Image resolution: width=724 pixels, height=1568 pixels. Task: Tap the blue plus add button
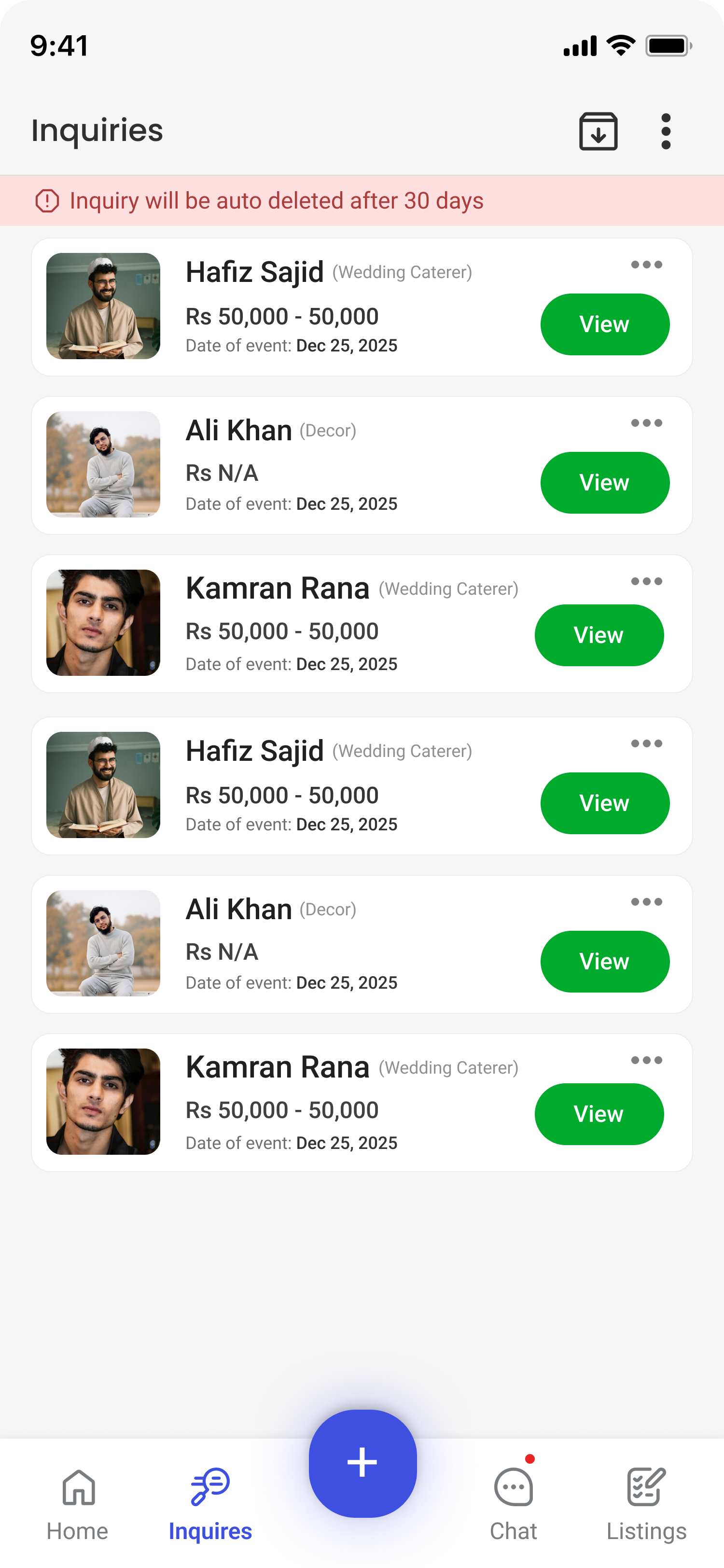click(362, 1463)
